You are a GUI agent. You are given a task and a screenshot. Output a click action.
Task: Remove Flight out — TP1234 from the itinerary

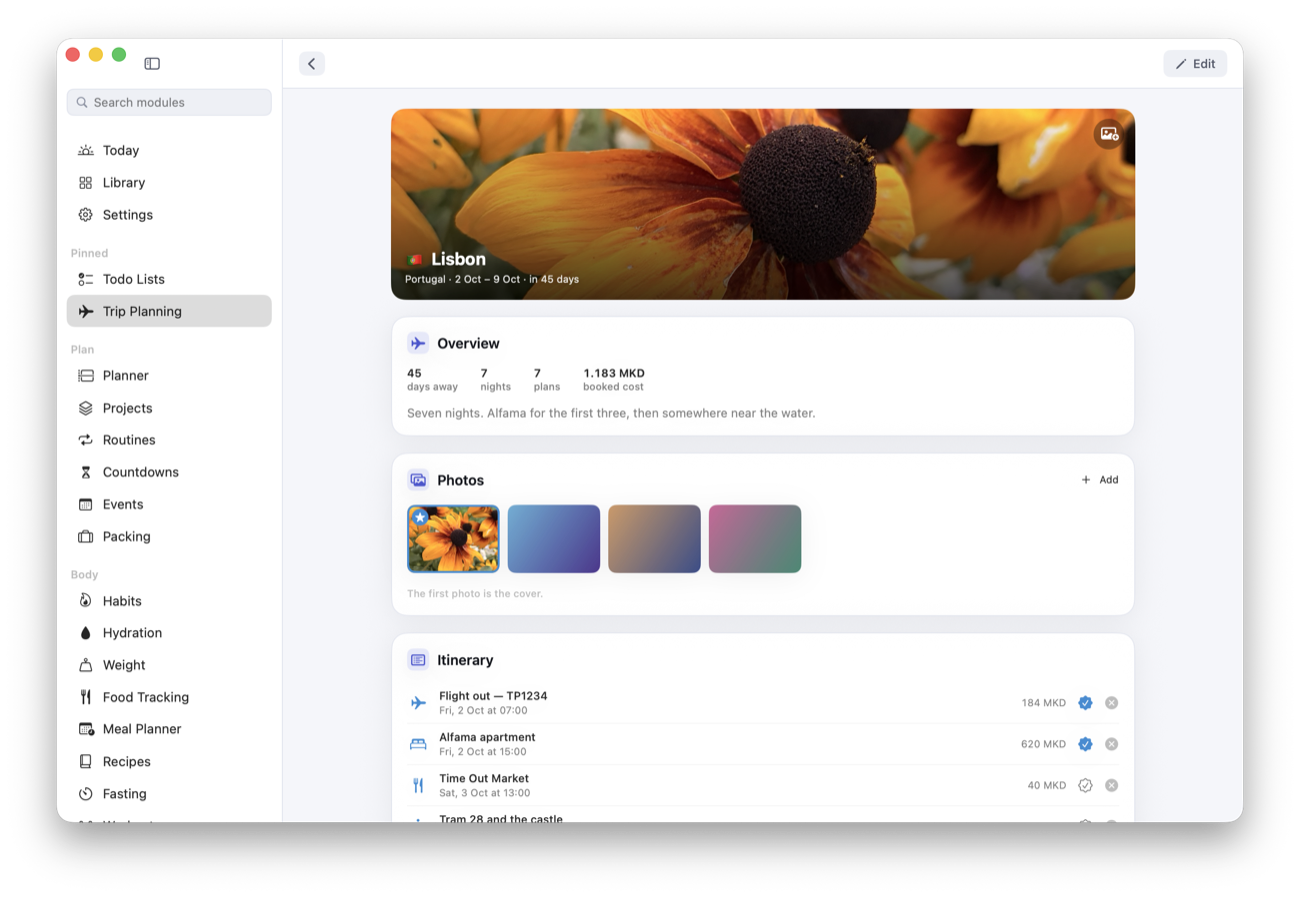tap(1111, 703)
